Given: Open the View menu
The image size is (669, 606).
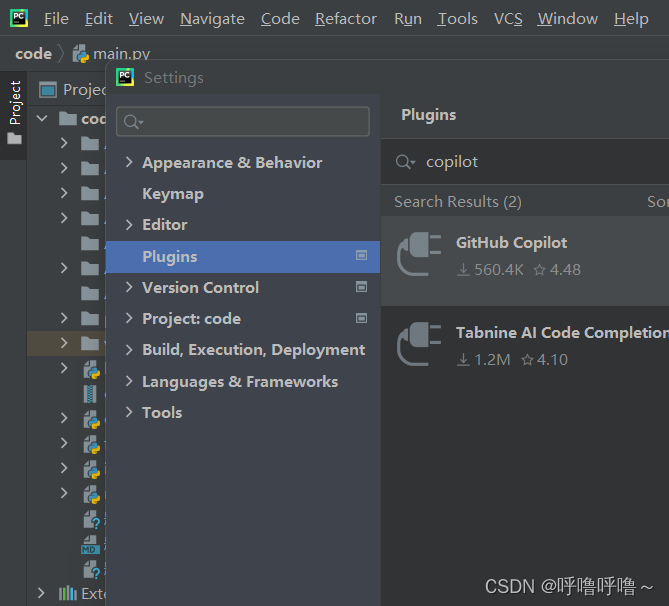Looking at the screenshot, I should click(x=146, y=19).
